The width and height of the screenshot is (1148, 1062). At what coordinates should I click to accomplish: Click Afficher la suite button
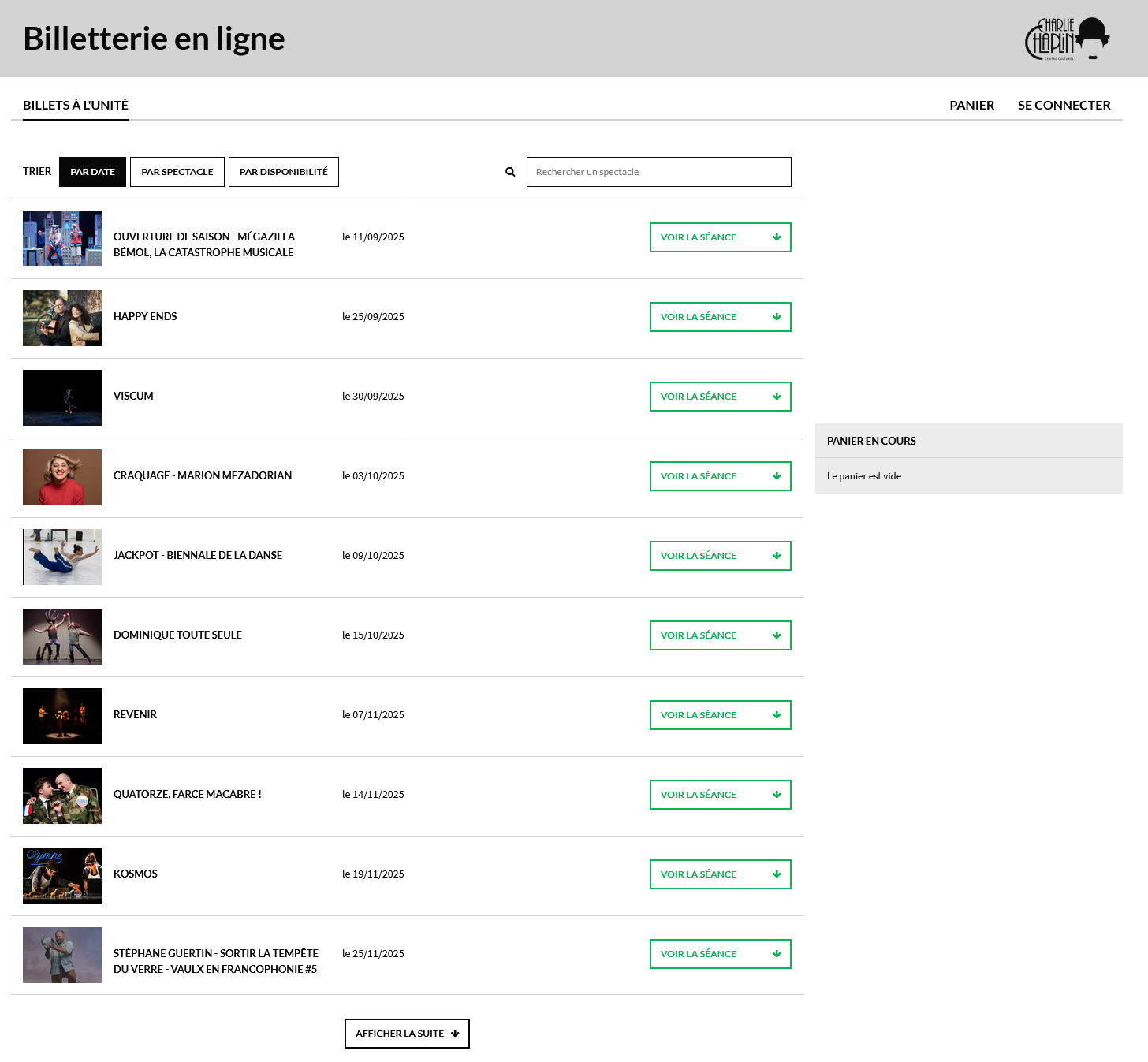(x=407, y=1034)
